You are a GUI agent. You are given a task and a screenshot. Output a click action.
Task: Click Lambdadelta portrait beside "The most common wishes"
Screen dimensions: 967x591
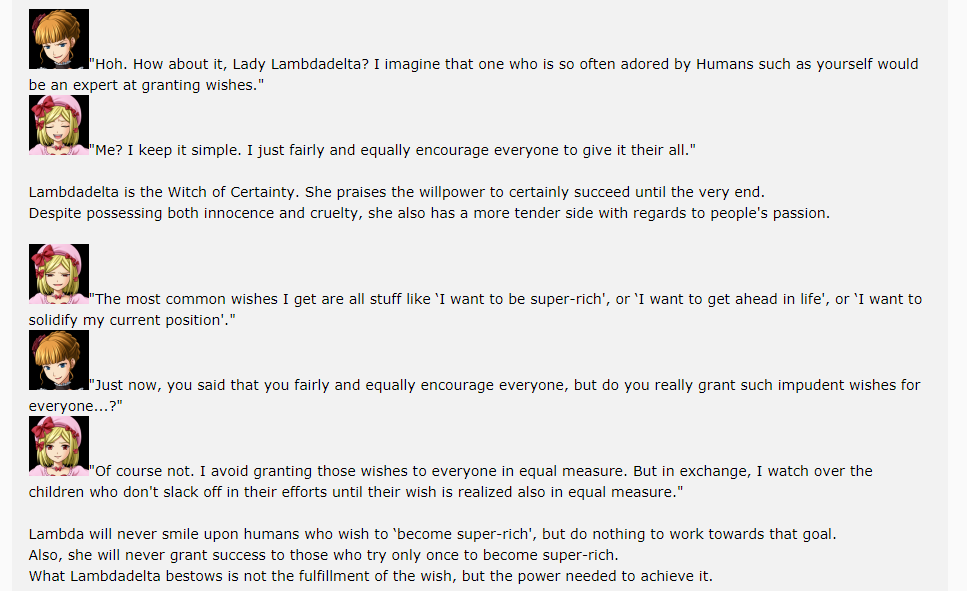[x=59, y=274]
